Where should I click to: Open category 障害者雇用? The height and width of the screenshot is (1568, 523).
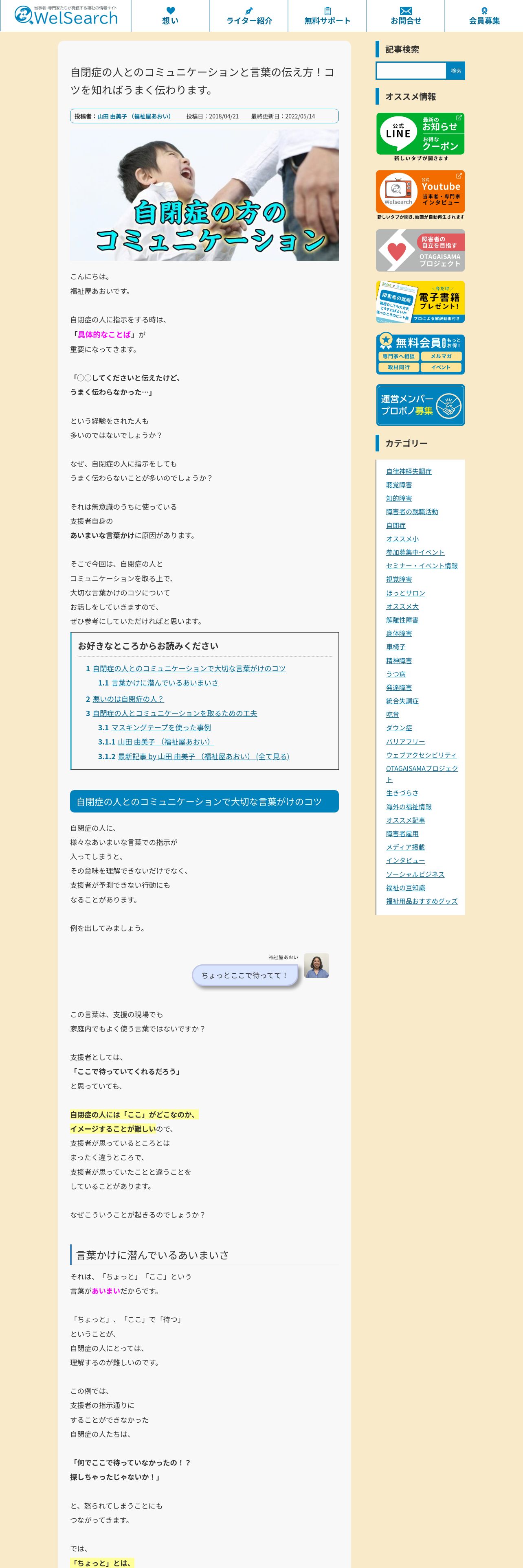(402, 834)
